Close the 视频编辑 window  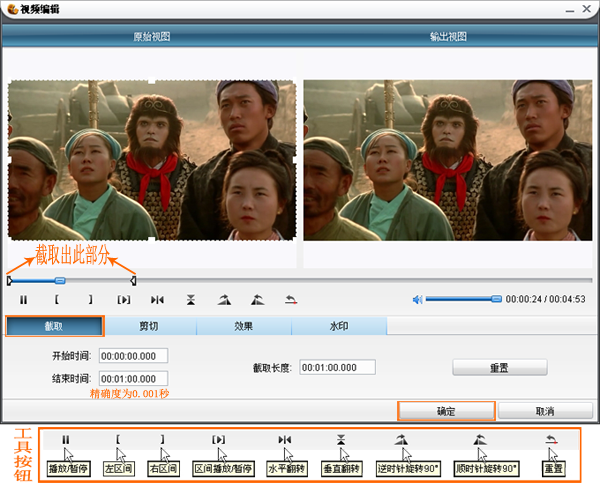pyautogui.click(x=587, y=8)
